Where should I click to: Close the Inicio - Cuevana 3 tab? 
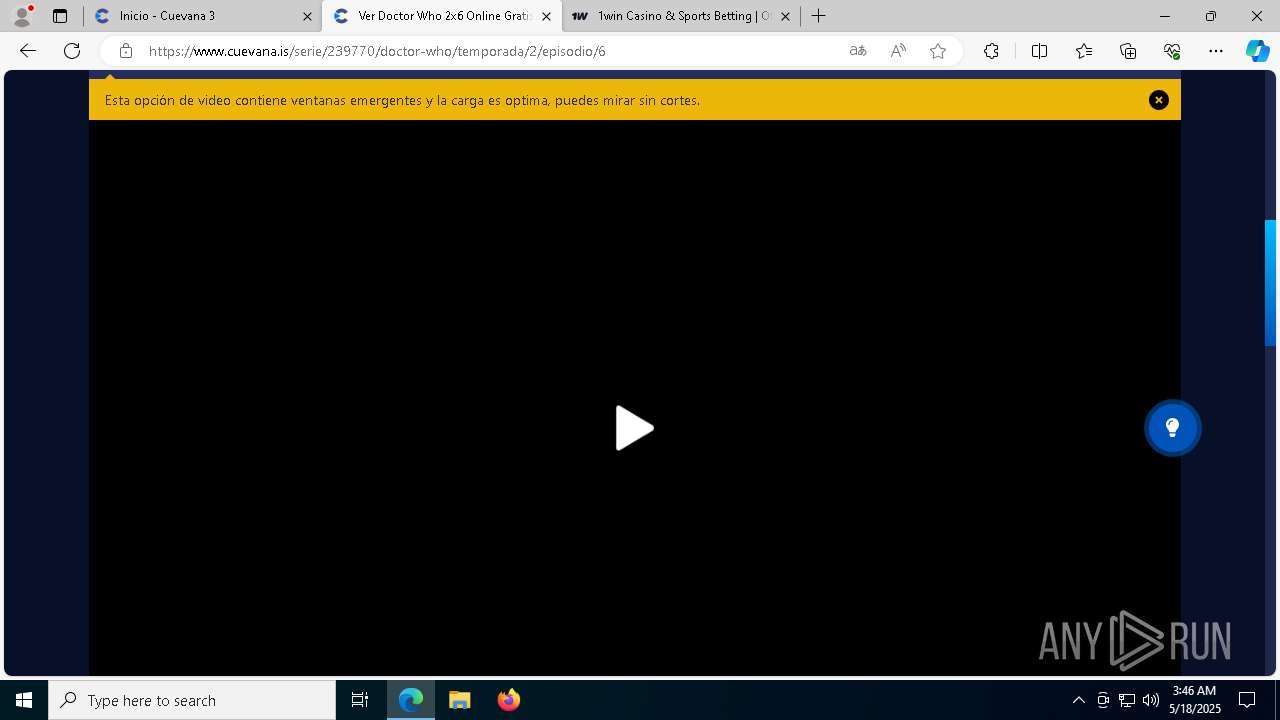tap(307, 16)
